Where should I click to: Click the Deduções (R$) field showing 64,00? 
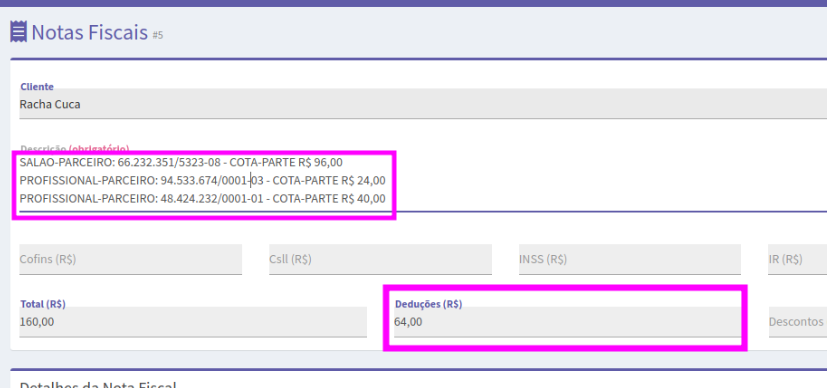click(x=568, y=322)
